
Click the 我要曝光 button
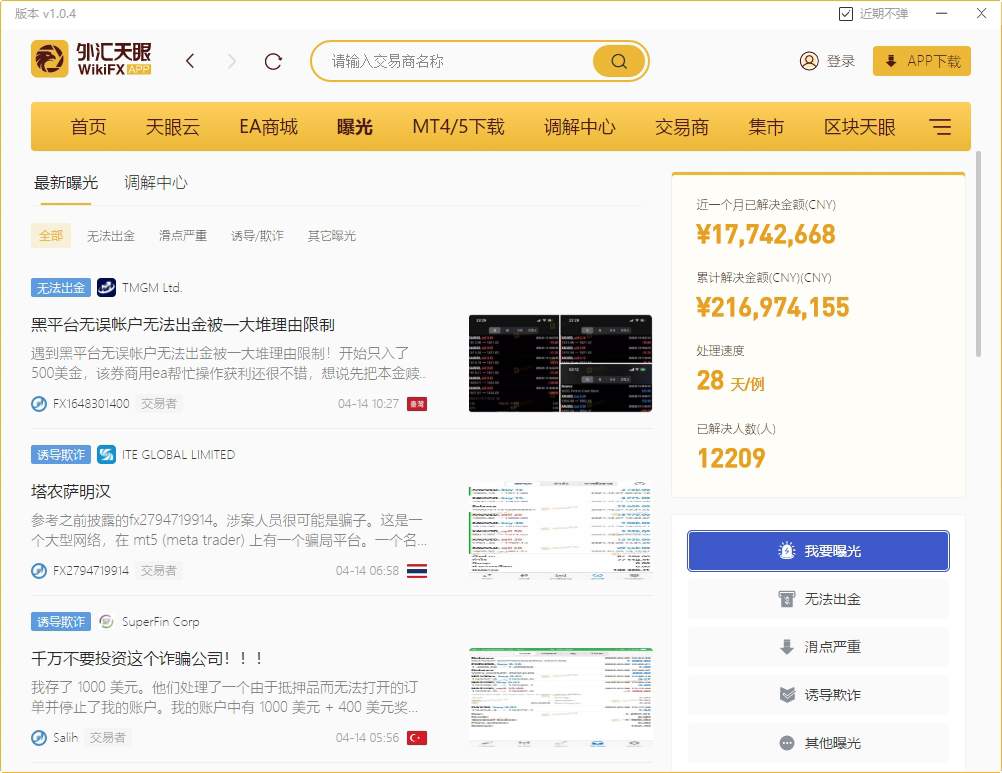pos(818,551)
